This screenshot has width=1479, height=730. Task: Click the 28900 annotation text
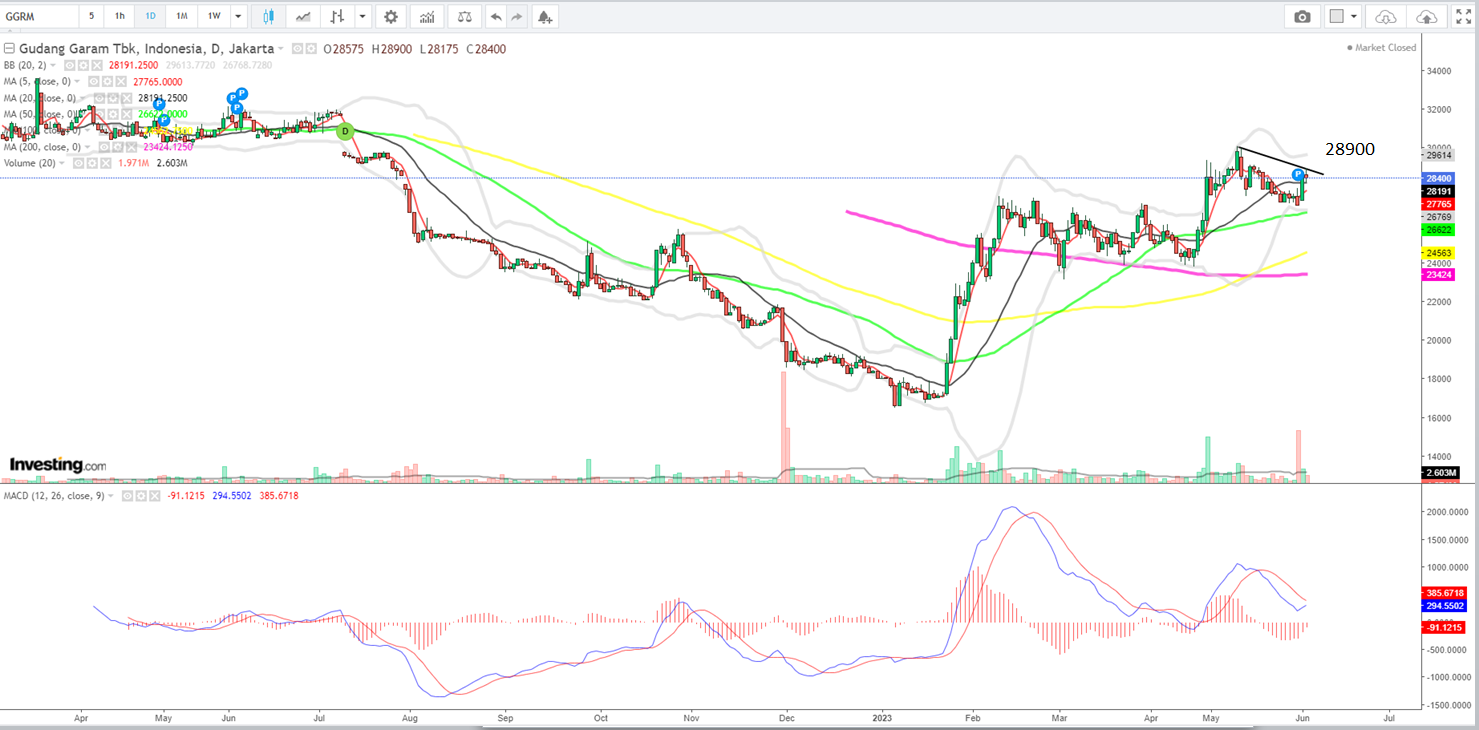pos(1350,149)
